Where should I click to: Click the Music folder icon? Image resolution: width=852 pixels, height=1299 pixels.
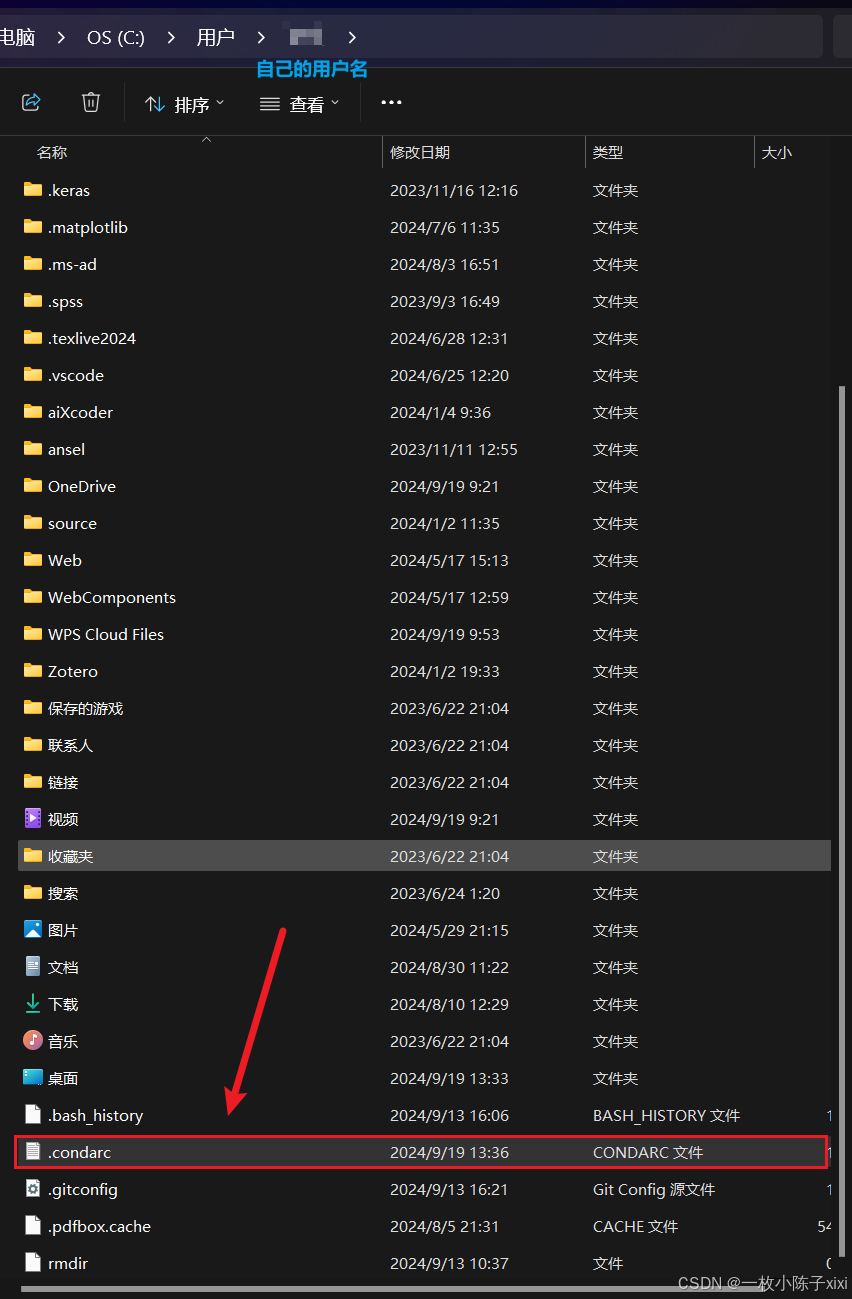pyautogui.click(x=33, y=1041)
